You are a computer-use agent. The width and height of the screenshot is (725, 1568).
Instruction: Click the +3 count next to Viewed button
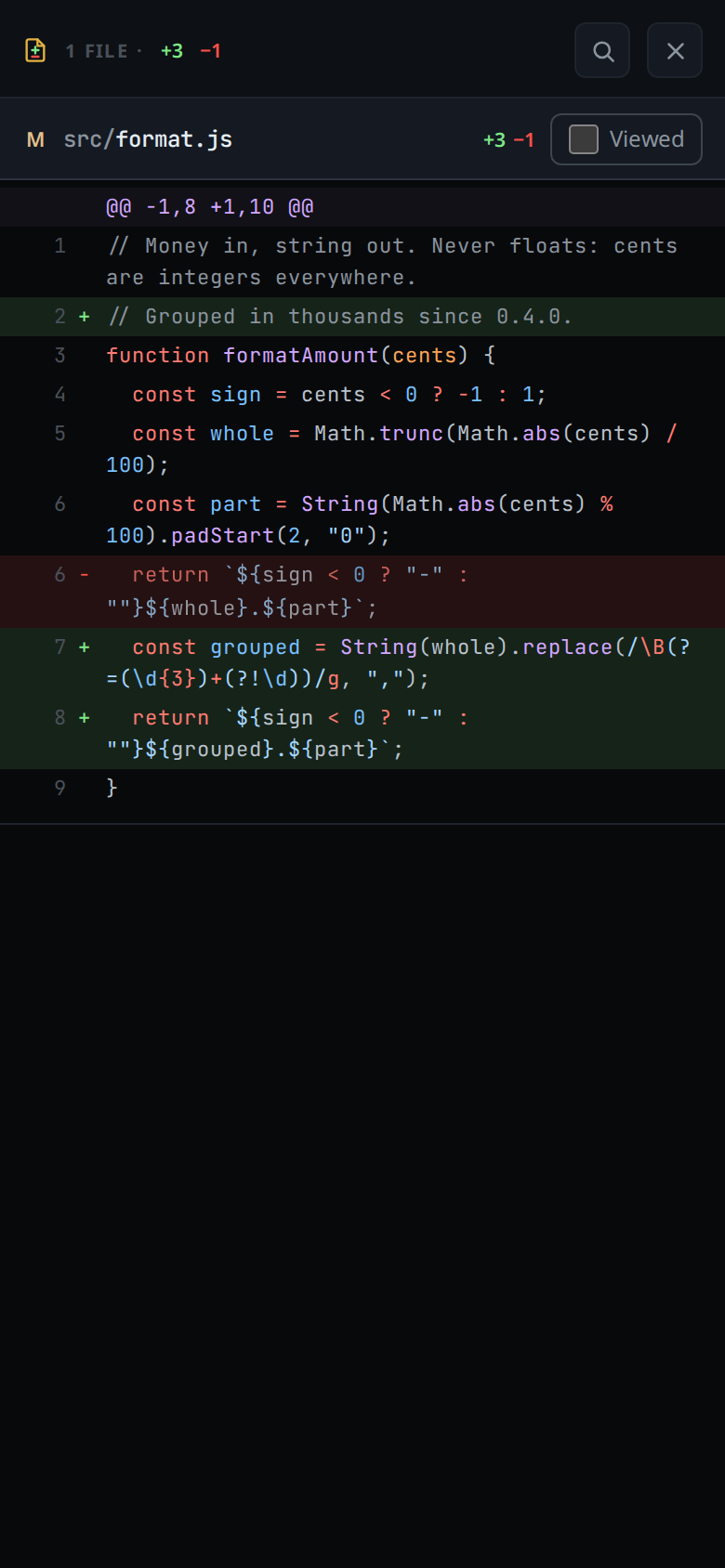(494, 140)
